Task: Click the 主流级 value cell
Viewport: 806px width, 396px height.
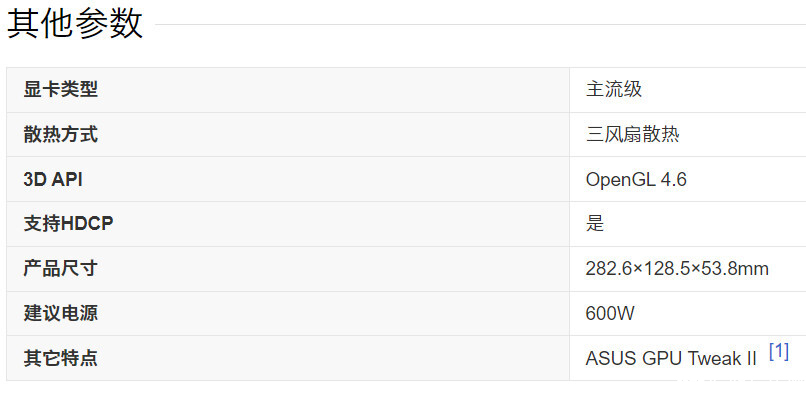Action: (688, 90)
